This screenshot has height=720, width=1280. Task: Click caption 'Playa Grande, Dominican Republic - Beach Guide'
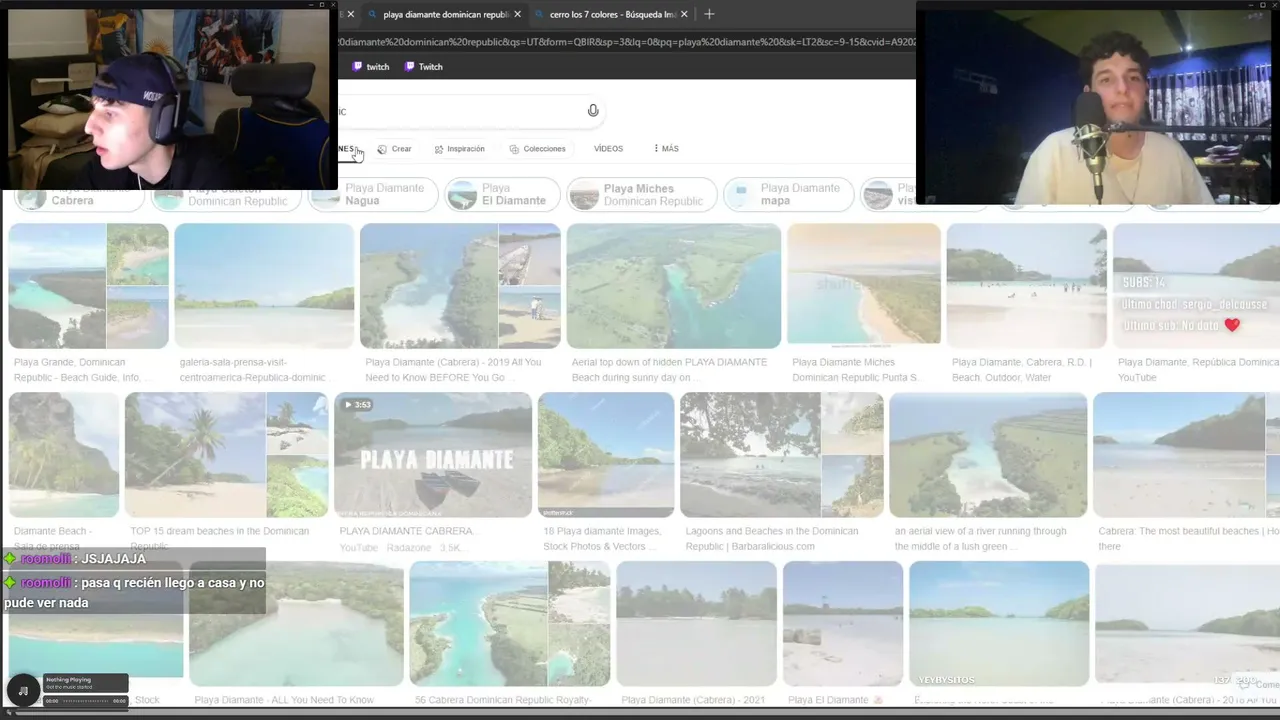point(83,370)
